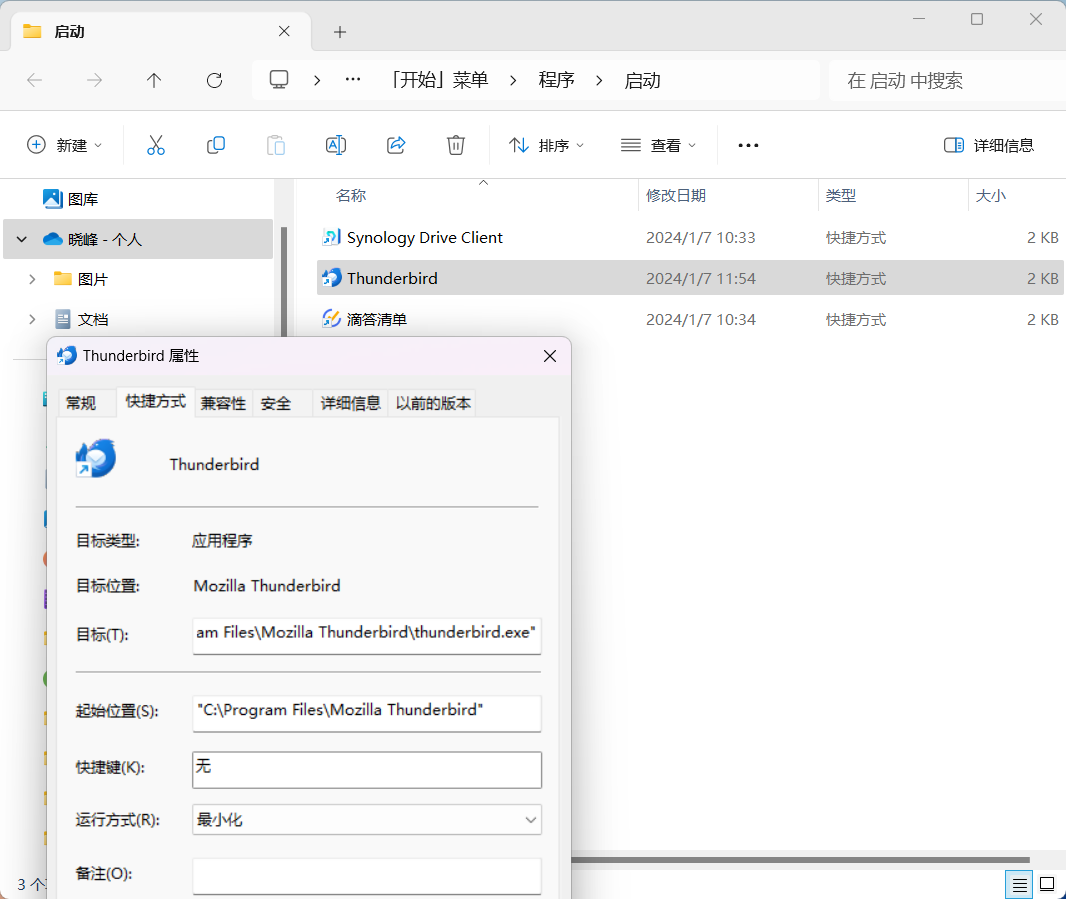Viewport: 1066px width, 899px height.
Task: Click the Delete trash icon
Action: (455, 145)
